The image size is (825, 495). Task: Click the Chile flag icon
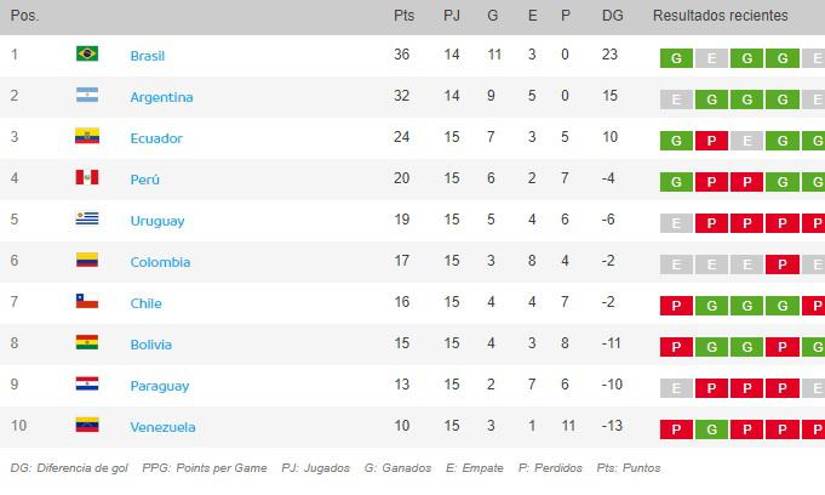point(87,301)
